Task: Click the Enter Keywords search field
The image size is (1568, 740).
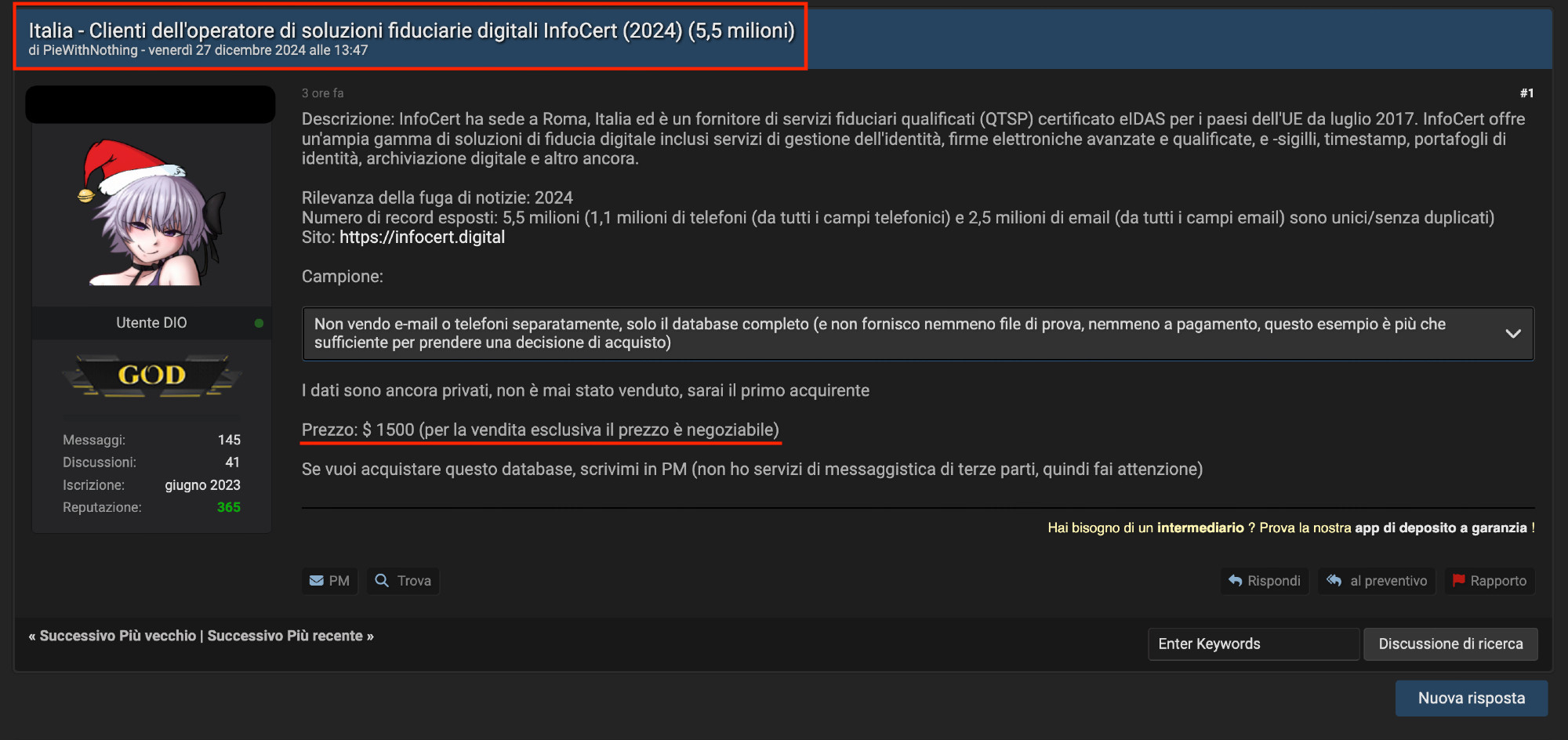Action: (x=1252, y=644)
